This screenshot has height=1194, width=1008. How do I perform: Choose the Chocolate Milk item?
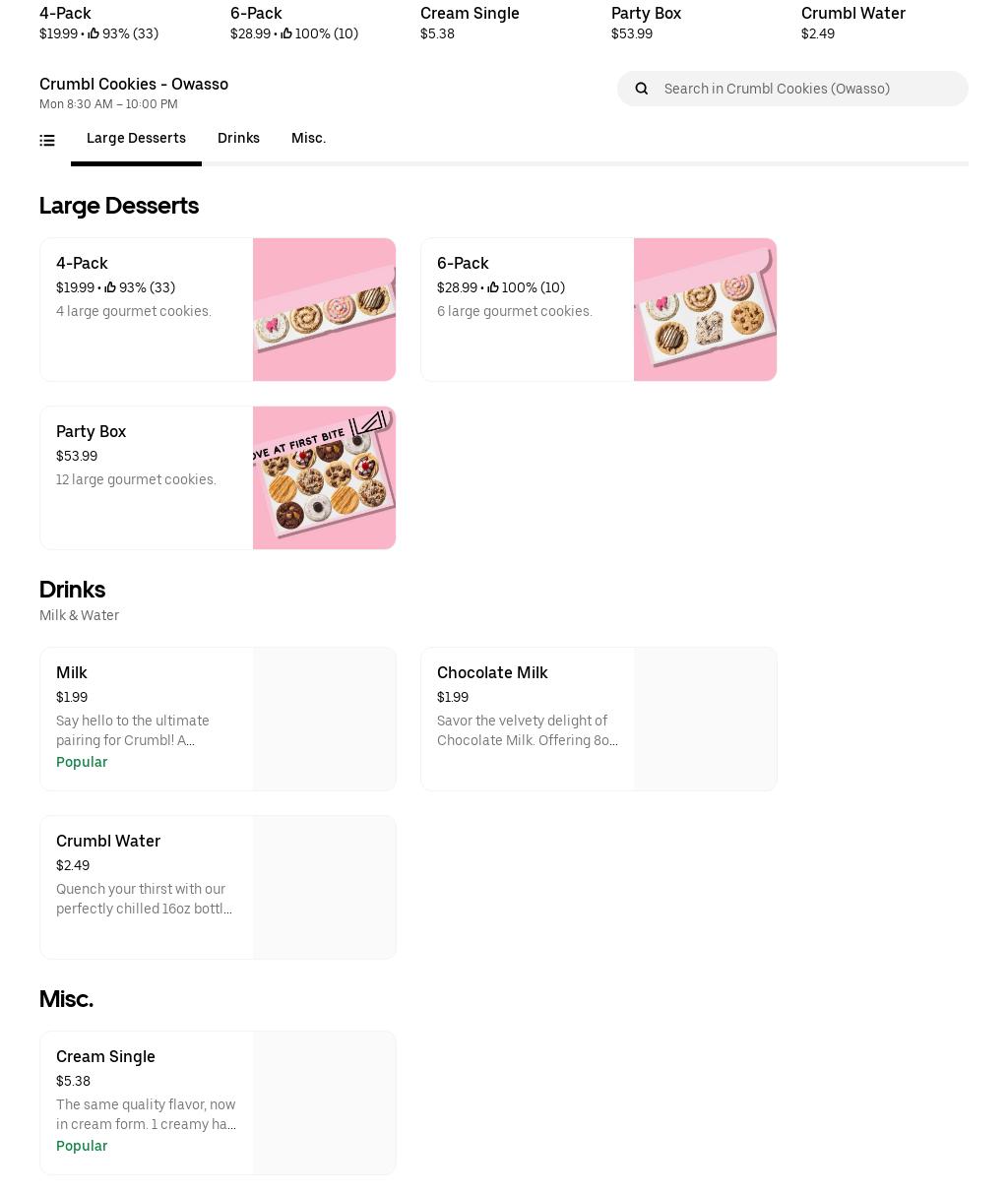click(598, 719)
